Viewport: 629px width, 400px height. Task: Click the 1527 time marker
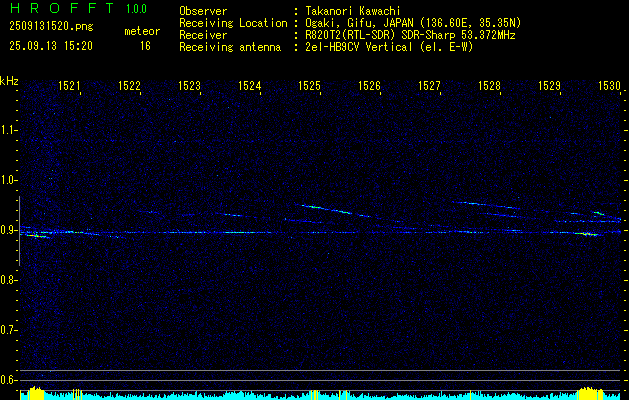[x=430, y=85]
